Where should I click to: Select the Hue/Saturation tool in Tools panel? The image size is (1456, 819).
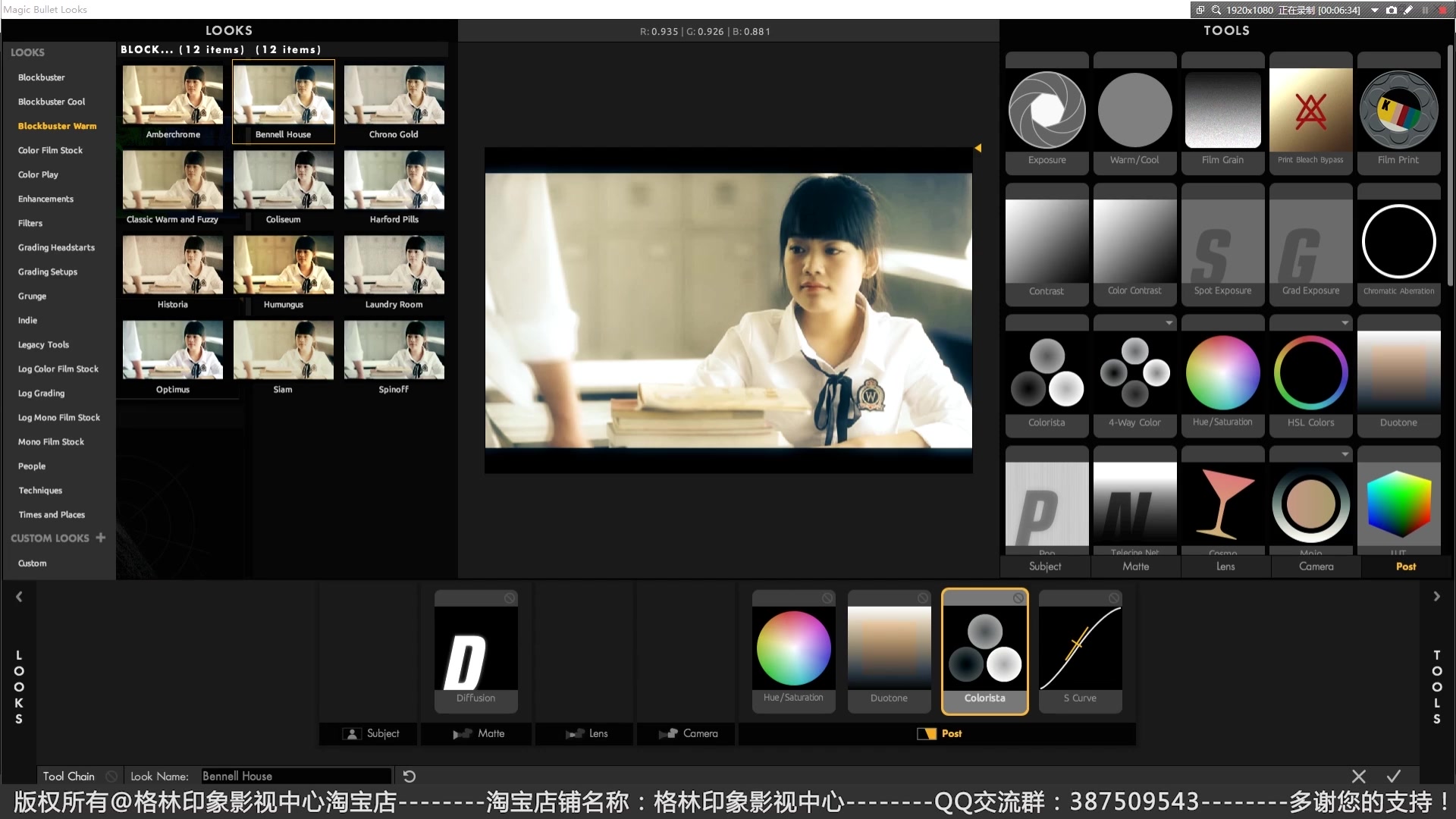[x=1222, y=376]
